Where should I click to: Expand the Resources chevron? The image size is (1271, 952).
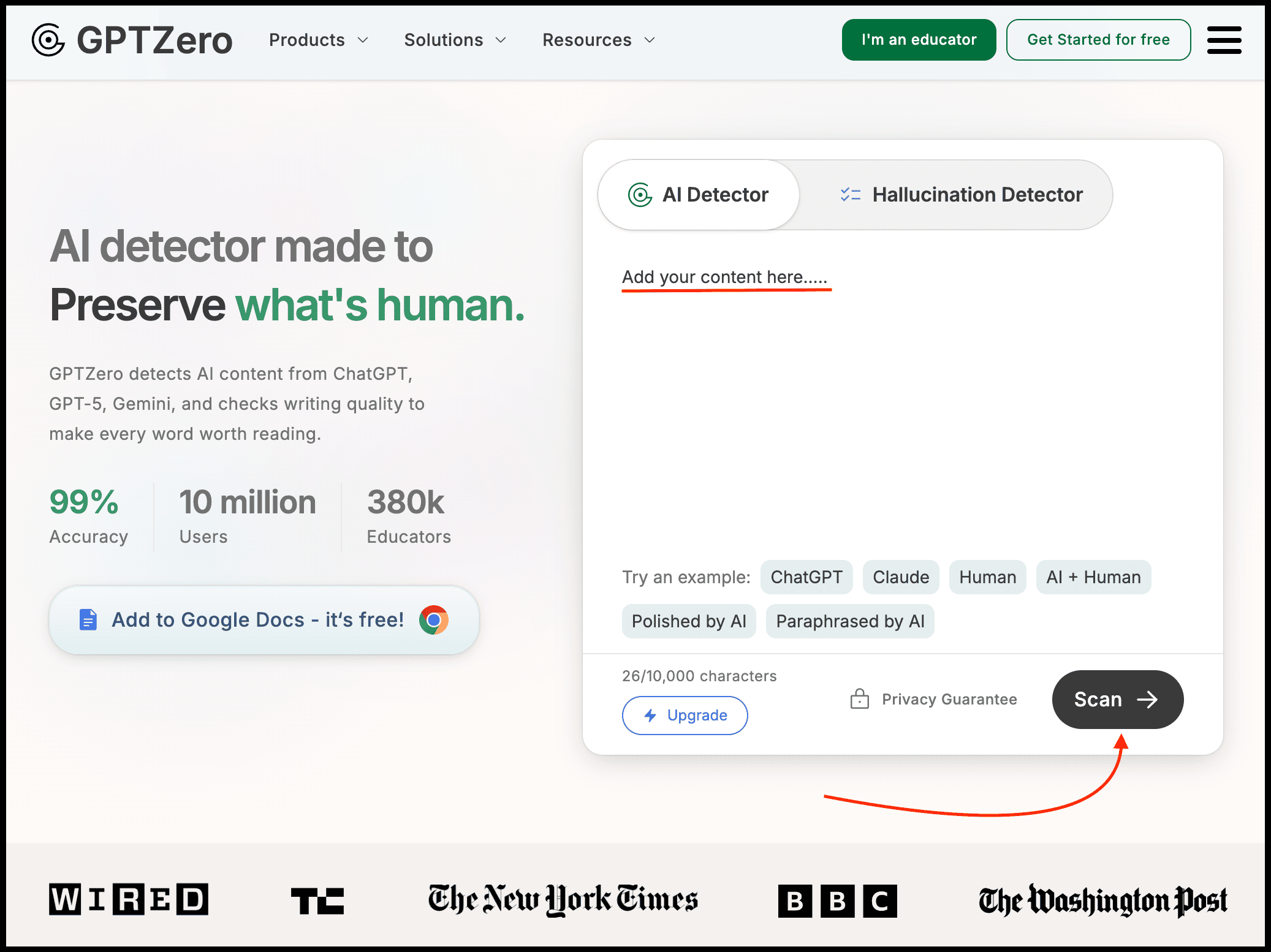pos(650,40)
